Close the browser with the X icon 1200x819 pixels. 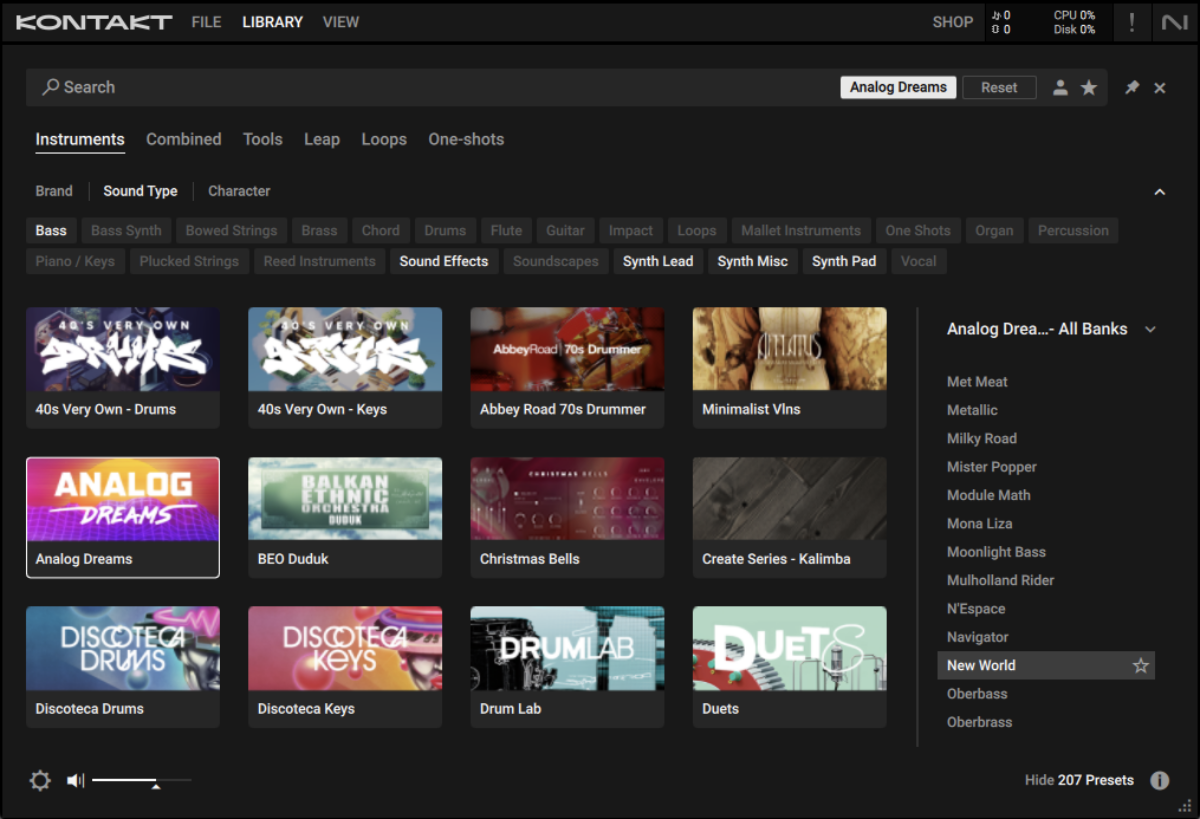[1160, 88]
